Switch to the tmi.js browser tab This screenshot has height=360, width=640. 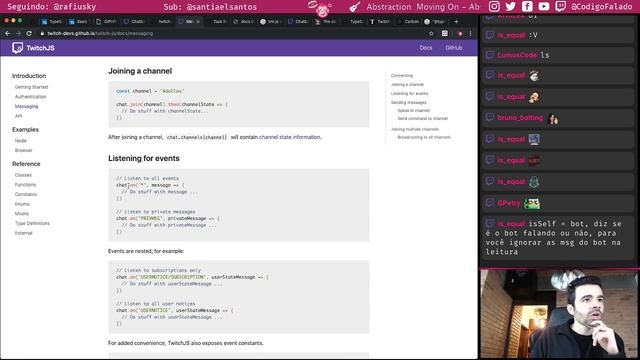pyautogui.click(x=271, y=22)
